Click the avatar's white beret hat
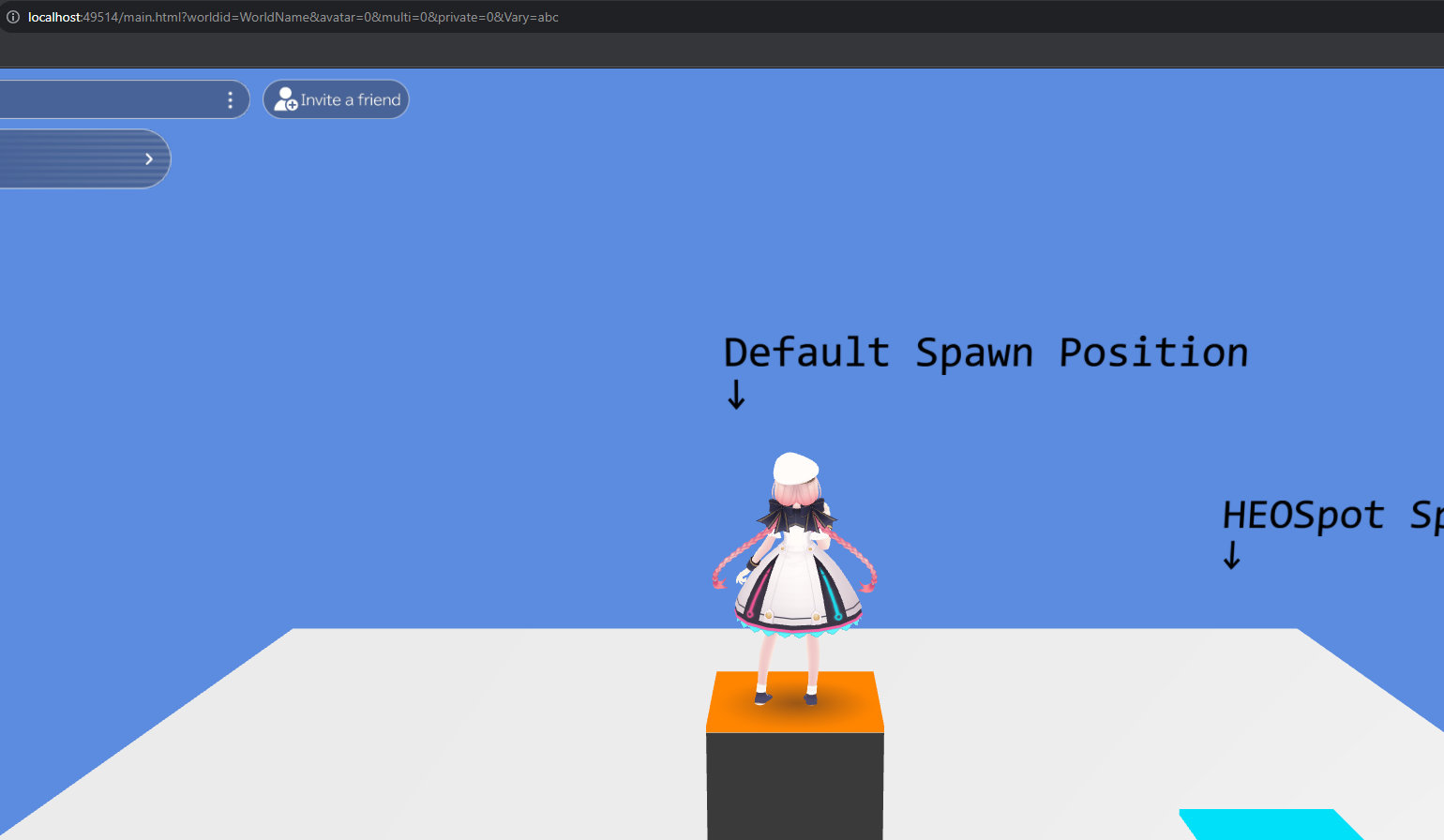This screenshot has height=840, width=1444. coord(795,467)
